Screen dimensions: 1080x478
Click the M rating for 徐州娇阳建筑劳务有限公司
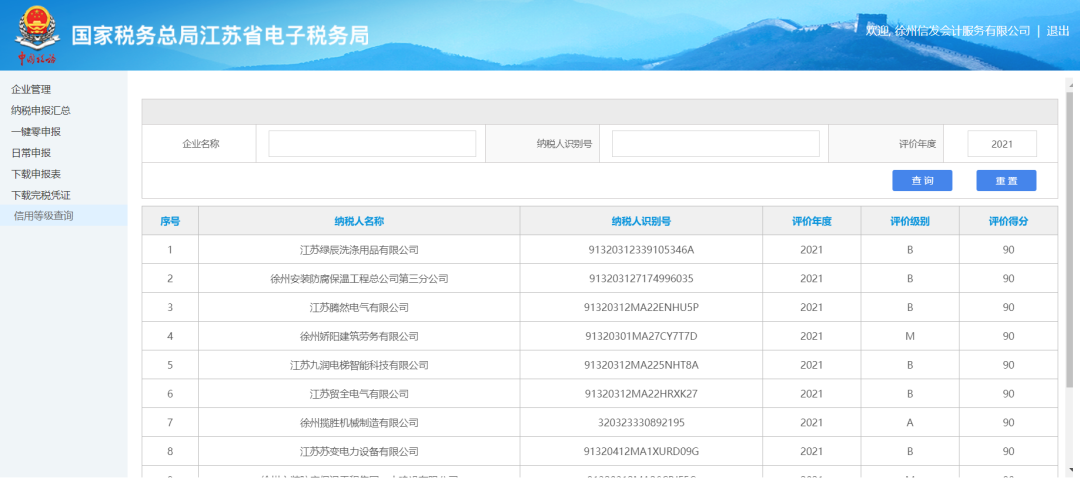tap(910, 336)
